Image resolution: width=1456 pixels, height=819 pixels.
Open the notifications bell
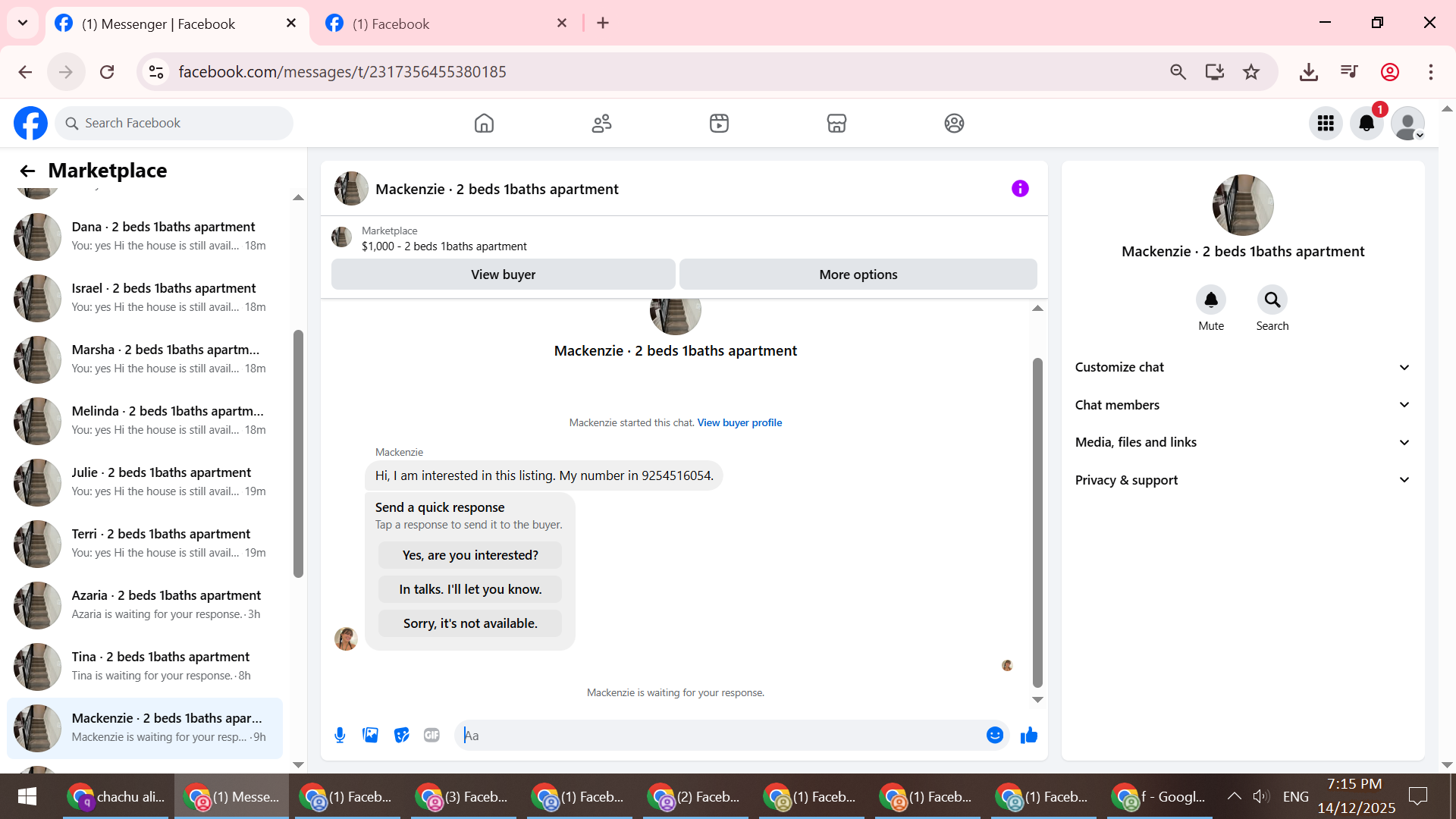click(x=1367, y=123)
